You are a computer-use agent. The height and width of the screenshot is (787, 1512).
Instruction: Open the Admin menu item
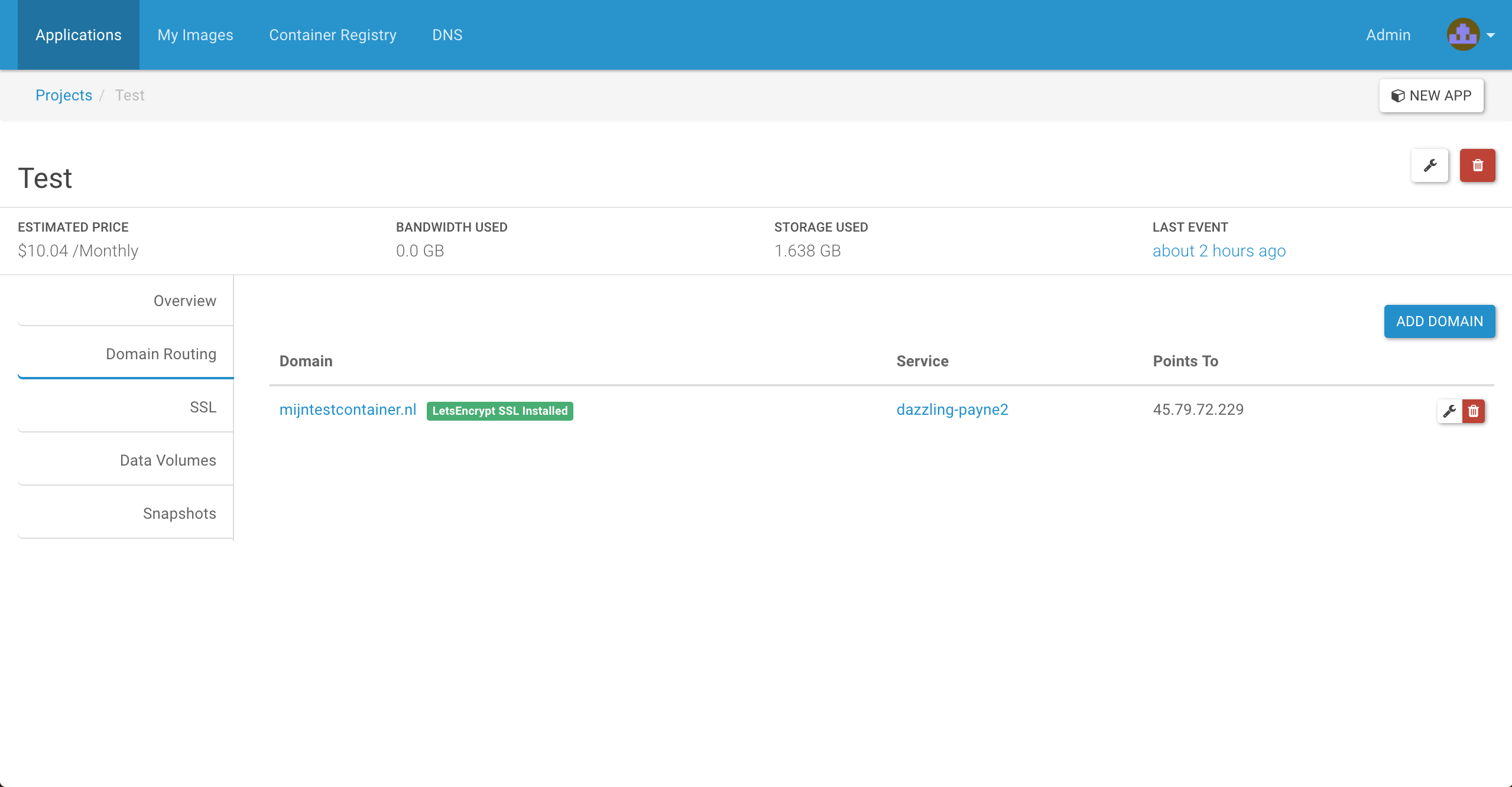[1388, 35]
